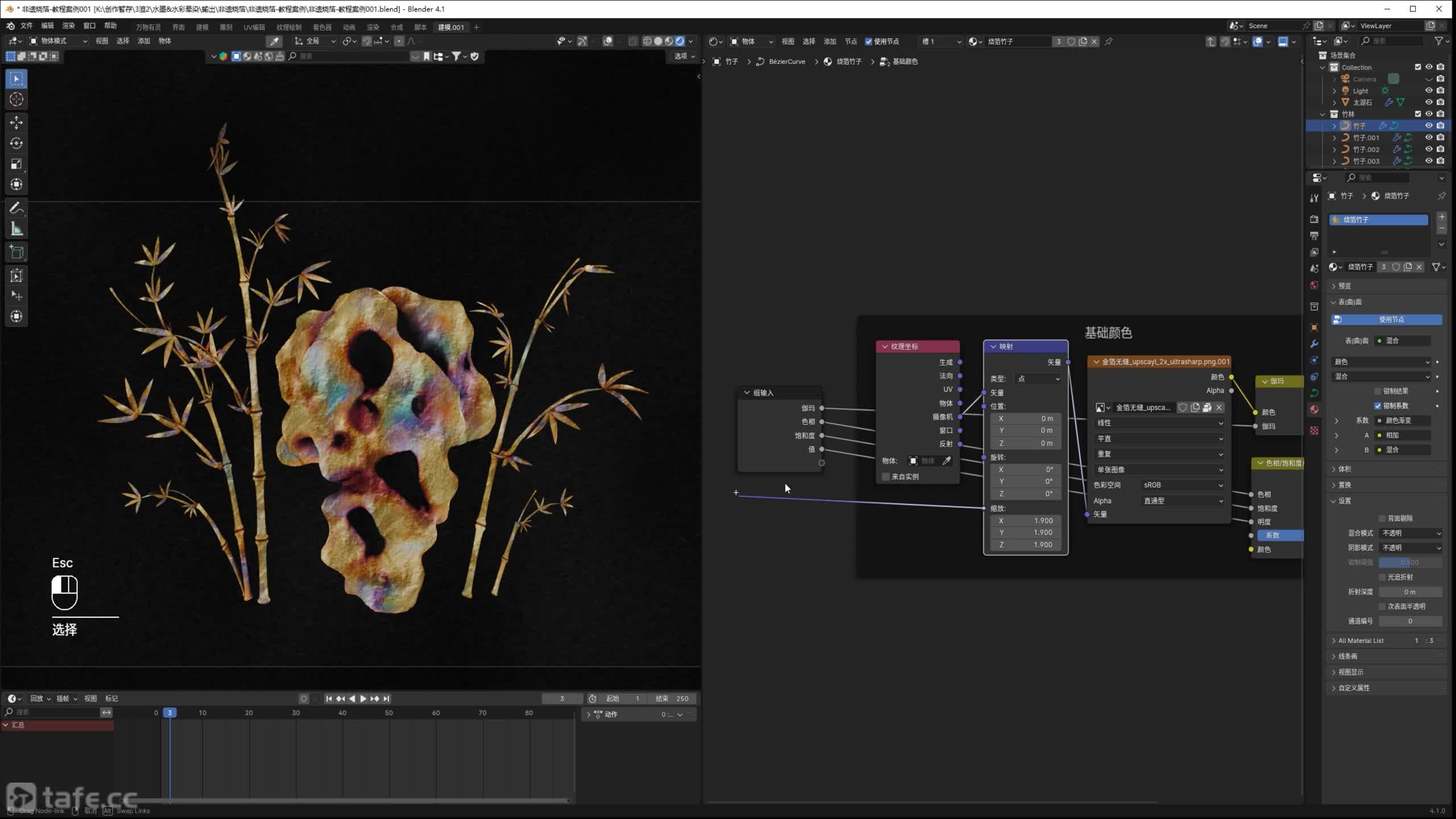Open the 混合模式 不透明 dropdown

(x=1410, y=533)
